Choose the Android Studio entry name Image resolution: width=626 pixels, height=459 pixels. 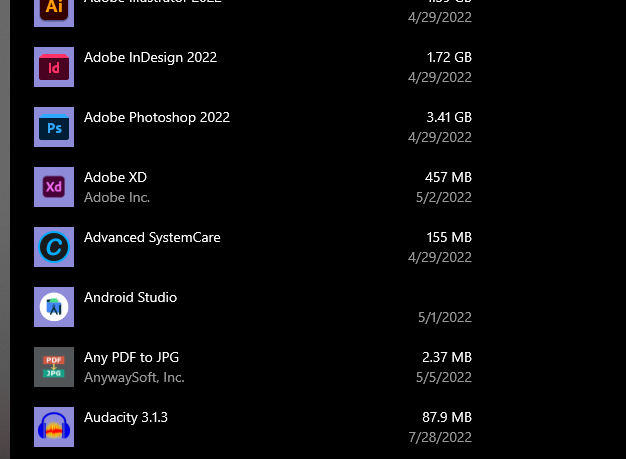130,297
